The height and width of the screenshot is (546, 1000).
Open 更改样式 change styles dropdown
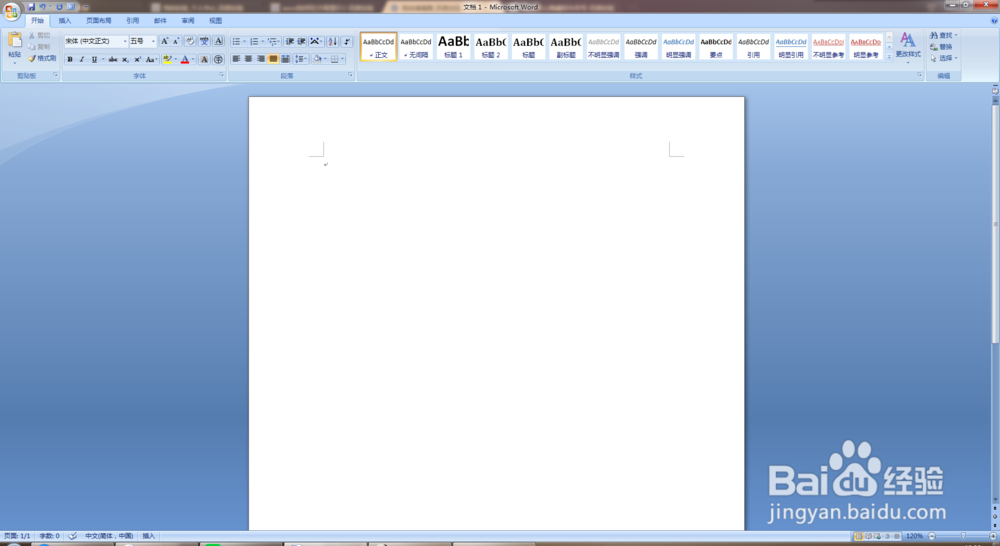908,48
